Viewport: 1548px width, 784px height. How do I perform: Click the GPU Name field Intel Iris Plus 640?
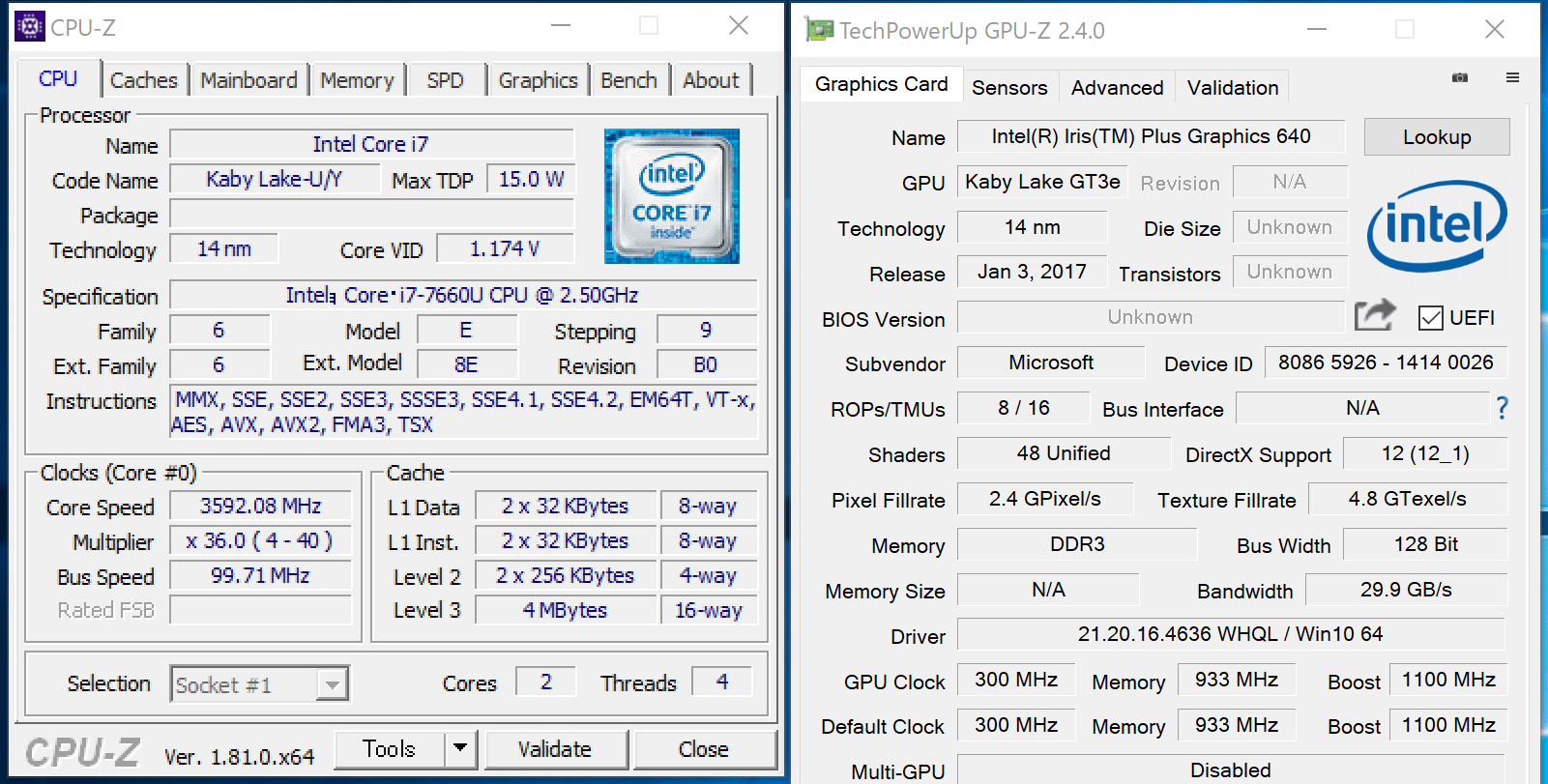[x=1151, y=136]
